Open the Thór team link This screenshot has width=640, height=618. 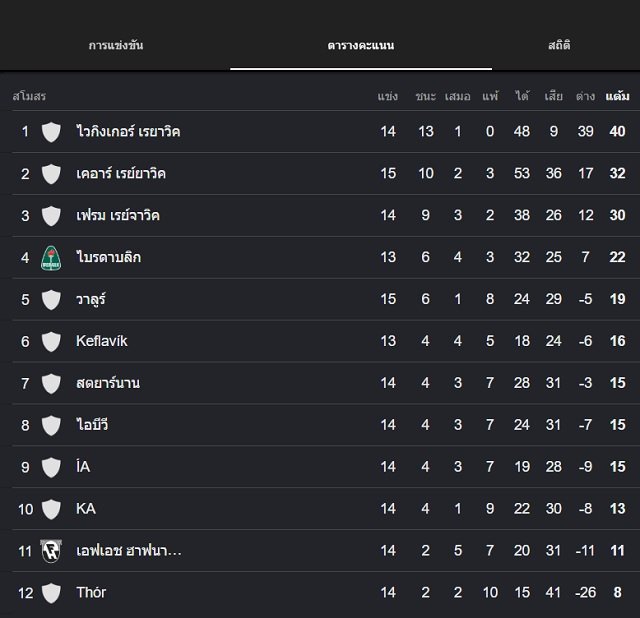pyautogui.click(x=91, y=592)
